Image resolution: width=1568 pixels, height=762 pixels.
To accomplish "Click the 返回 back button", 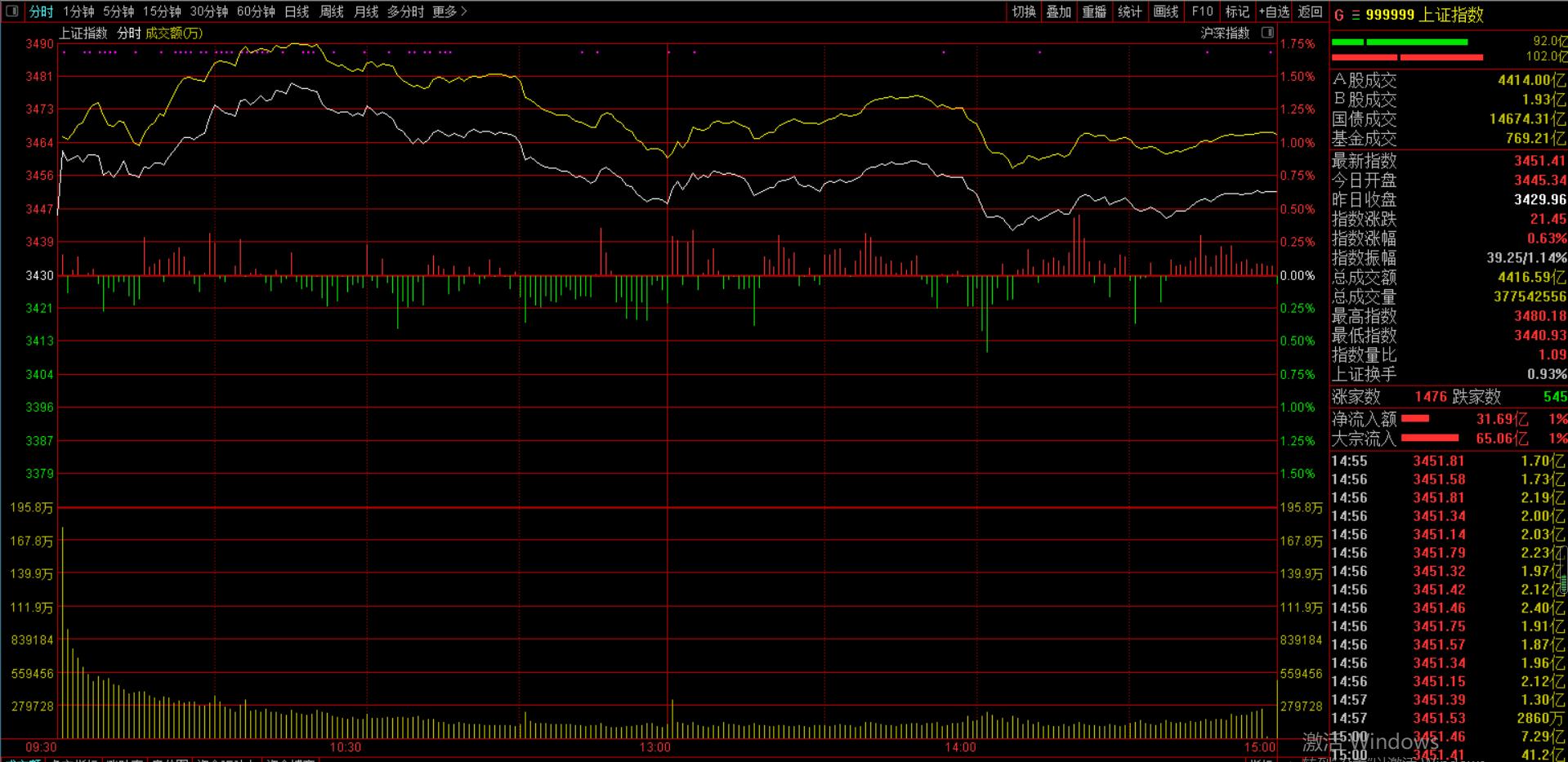I will tap(1310, 11).
